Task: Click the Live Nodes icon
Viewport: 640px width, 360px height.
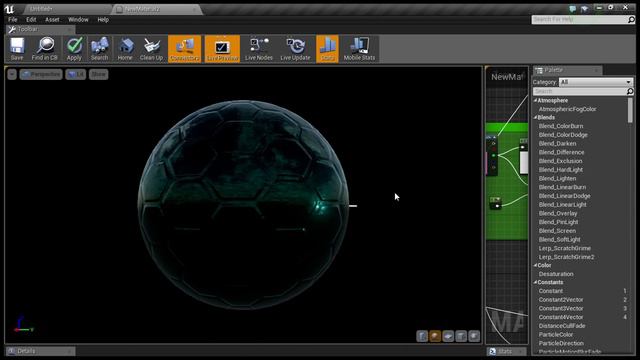Action: 259,49
